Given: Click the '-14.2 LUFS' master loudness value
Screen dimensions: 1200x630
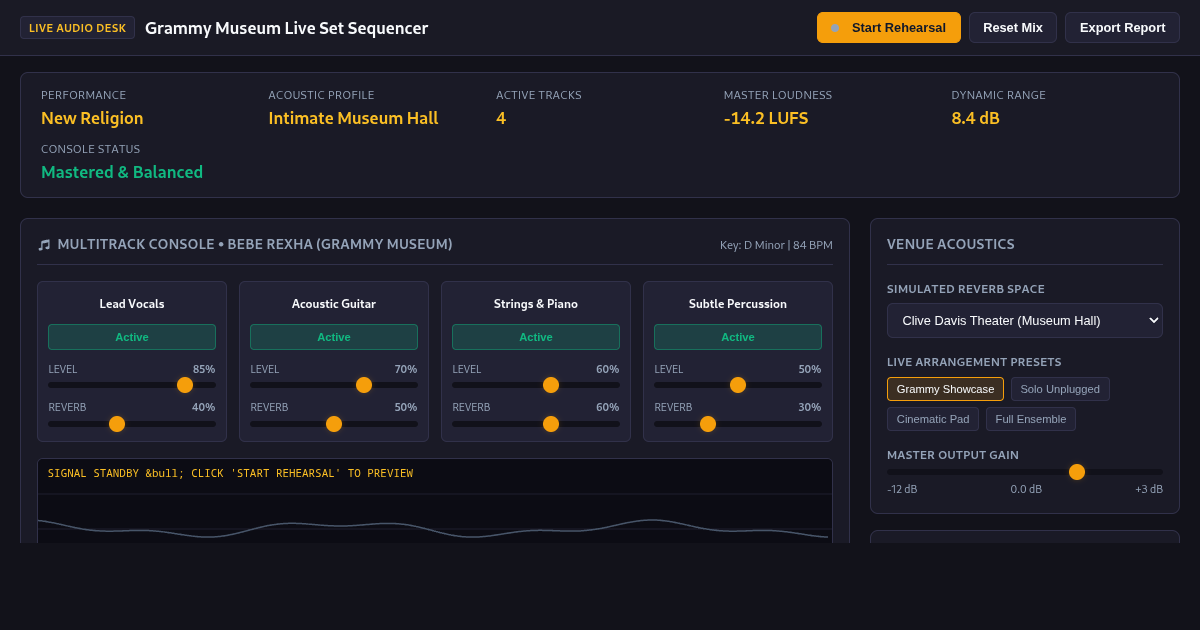Looking at the screenshot, I should coord(766,118).
